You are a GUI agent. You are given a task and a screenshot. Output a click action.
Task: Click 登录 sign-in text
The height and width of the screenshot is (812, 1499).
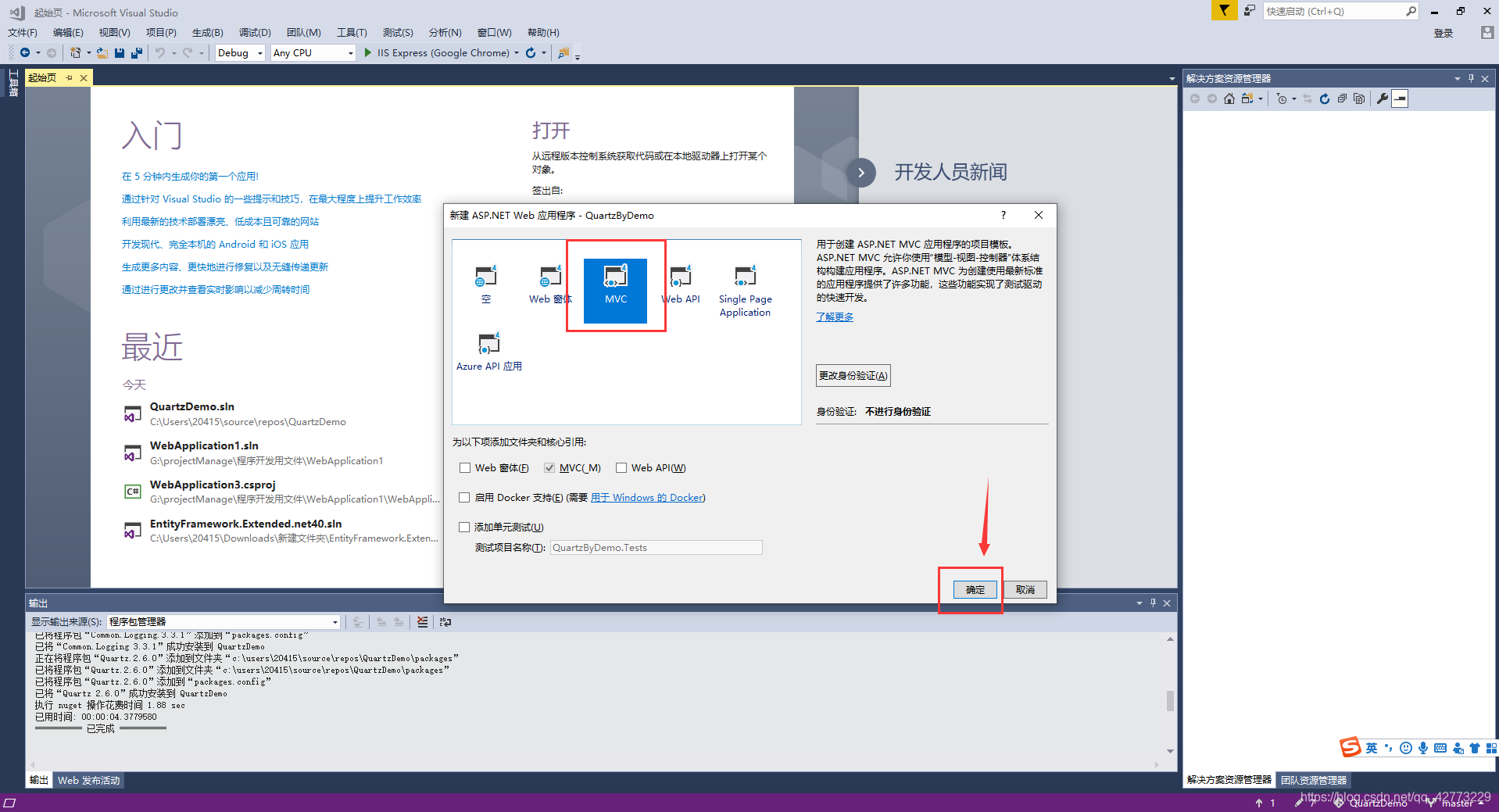(x=1444, y=33)
